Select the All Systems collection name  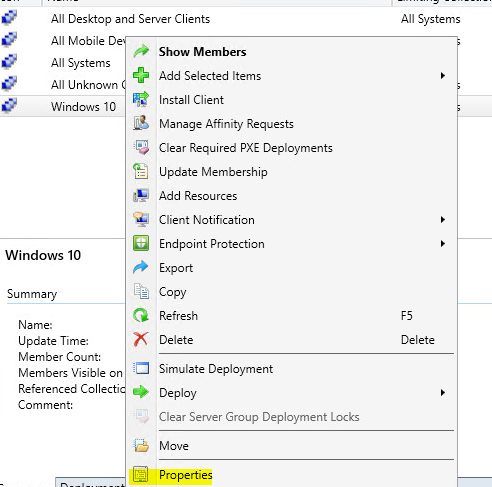[x=81, y=63]
